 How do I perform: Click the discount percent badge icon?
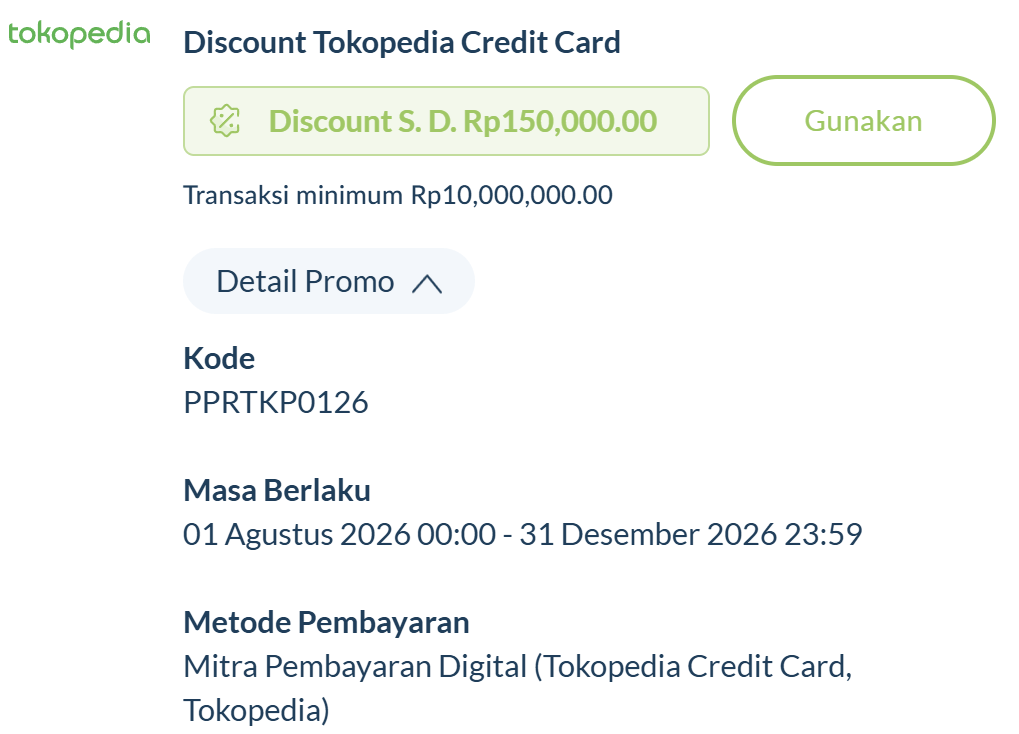point(226,121)
